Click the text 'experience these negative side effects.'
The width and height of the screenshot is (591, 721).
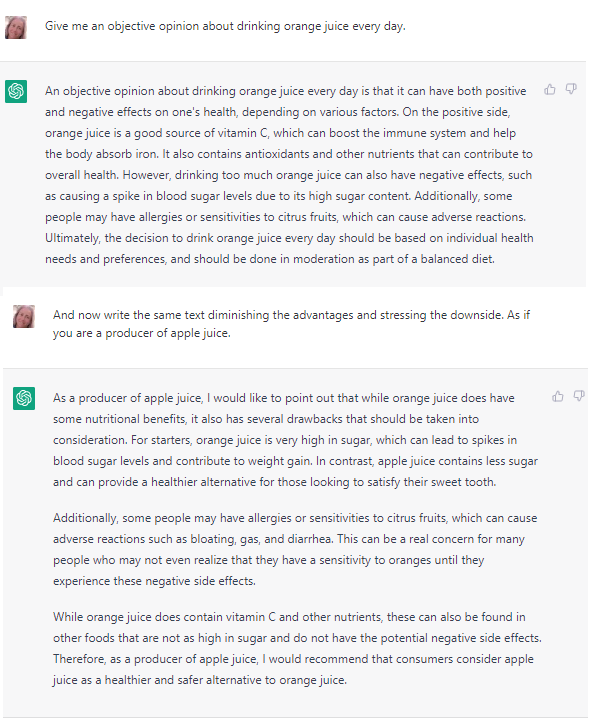click(x=154, y=581)
